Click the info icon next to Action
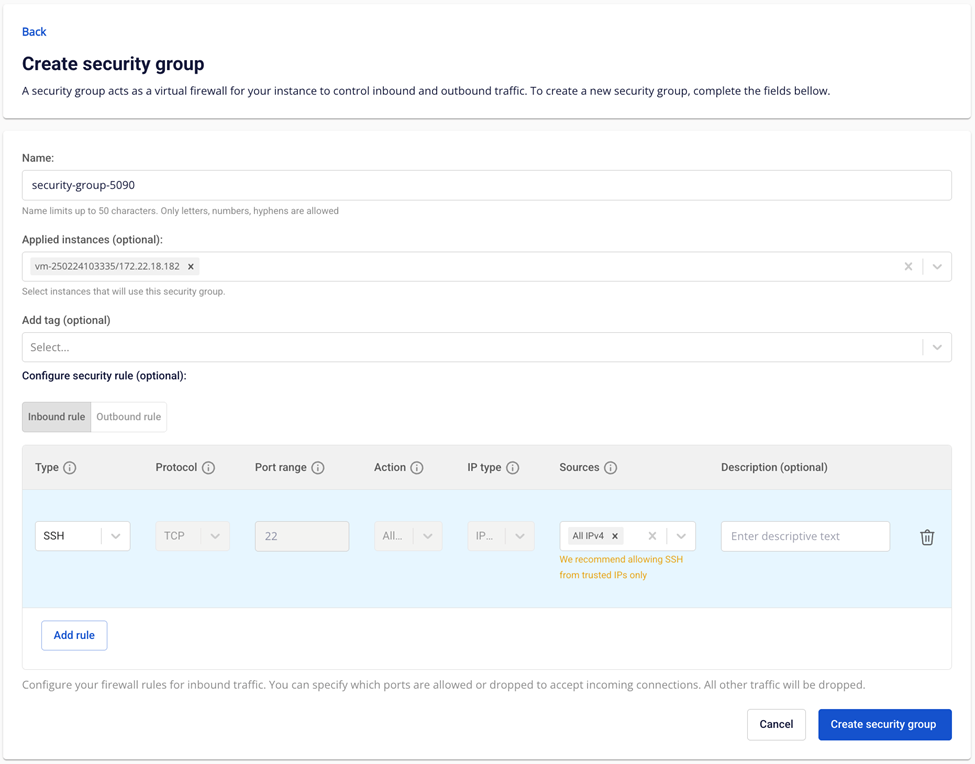 coord(417,468)
